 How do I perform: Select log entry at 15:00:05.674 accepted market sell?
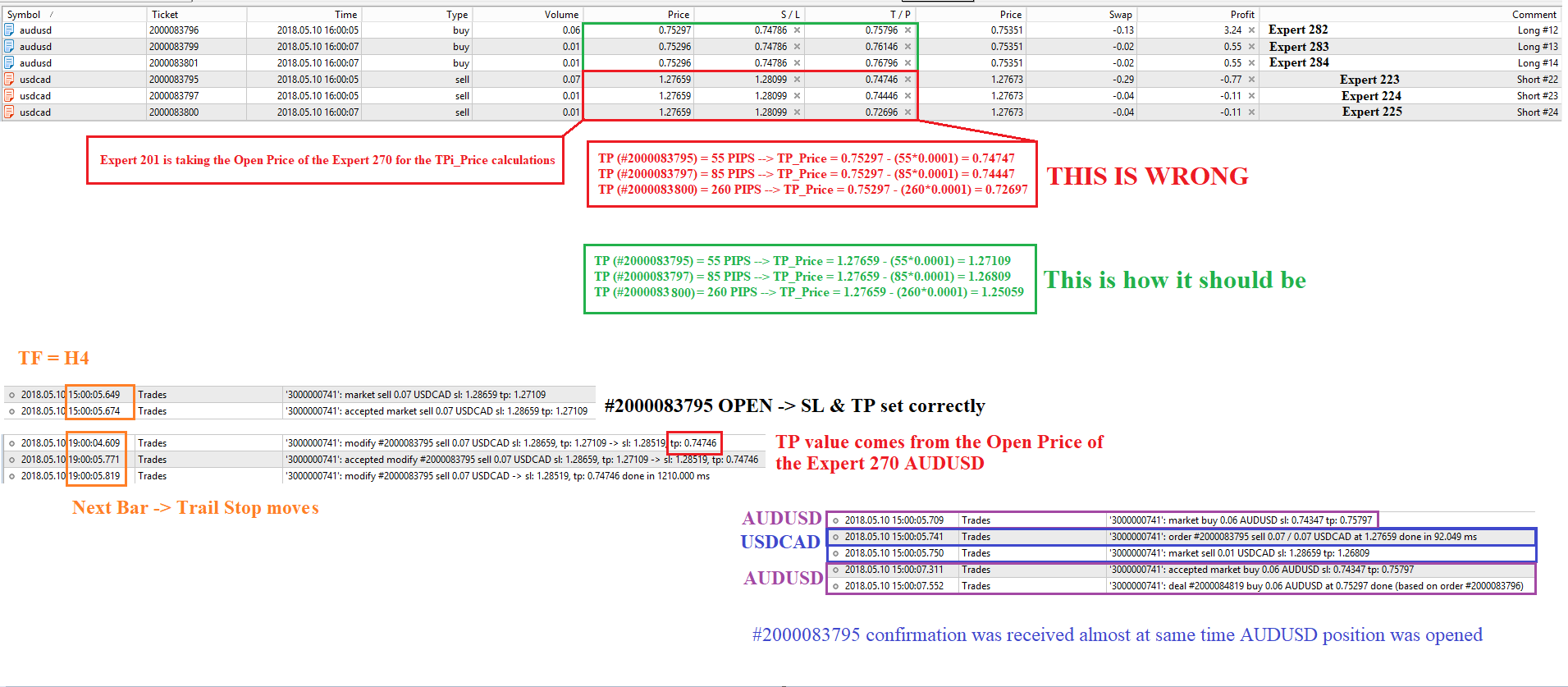click(x=299, y=411)
